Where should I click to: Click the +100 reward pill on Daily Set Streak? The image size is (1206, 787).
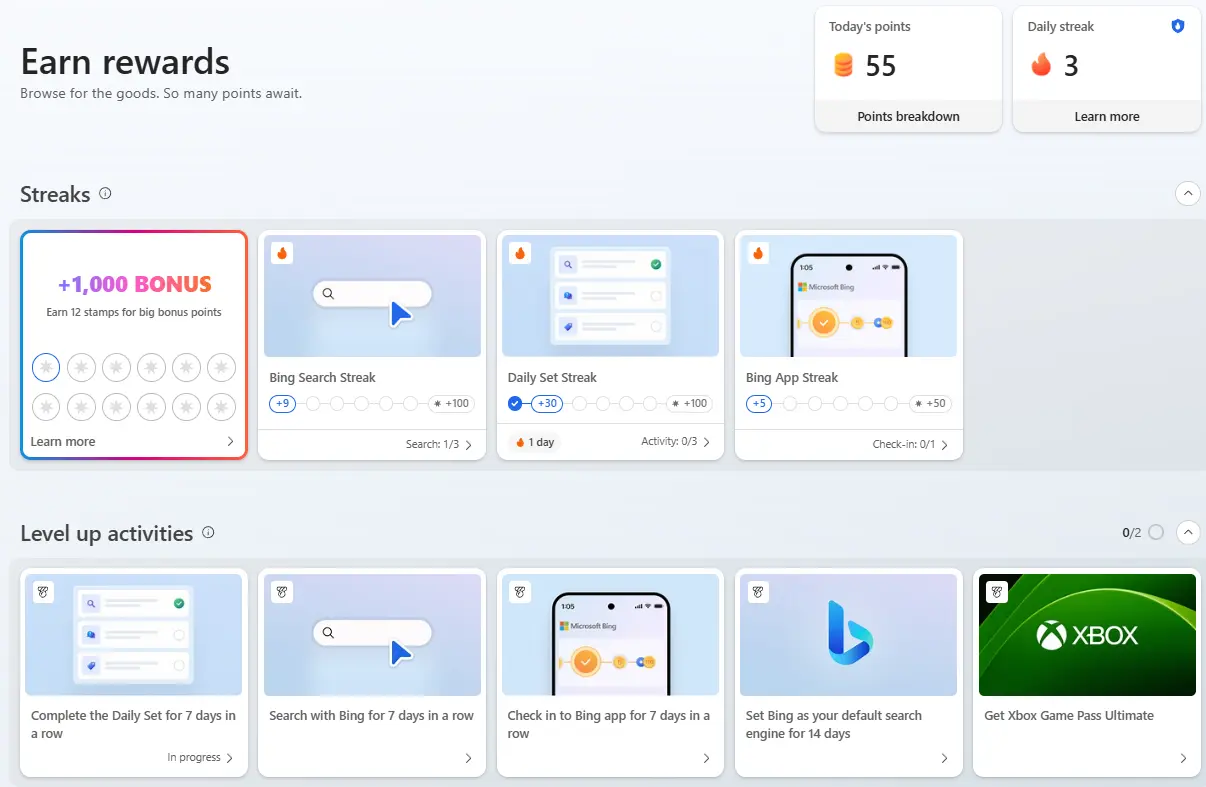pyautogui.click(x=689, y=404)
